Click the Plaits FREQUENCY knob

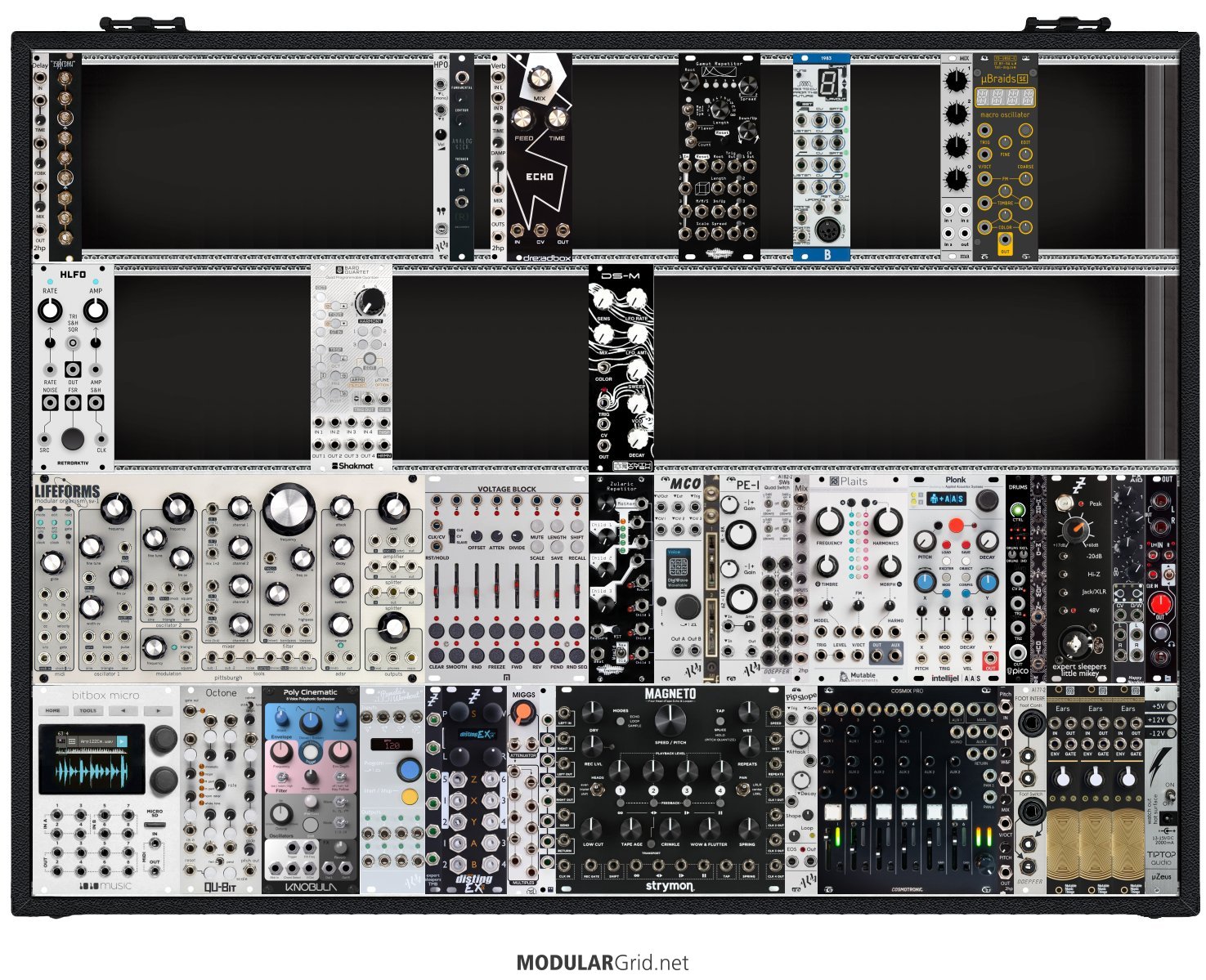pyautogui.click(x=828, y=521)
